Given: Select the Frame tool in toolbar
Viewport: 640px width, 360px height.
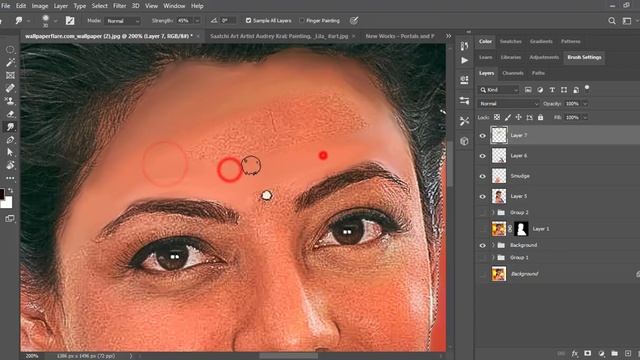Looking at the screenshot, I should point(10,75).
